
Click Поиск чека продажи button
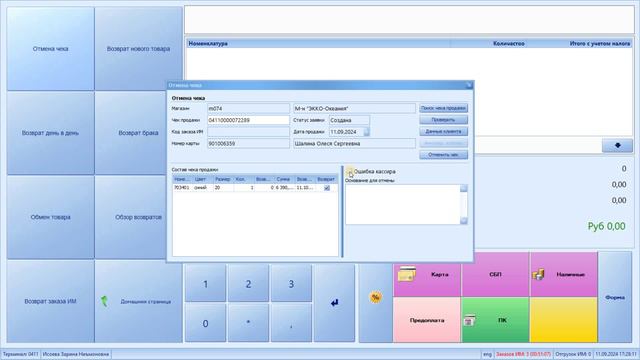[443, 108]
